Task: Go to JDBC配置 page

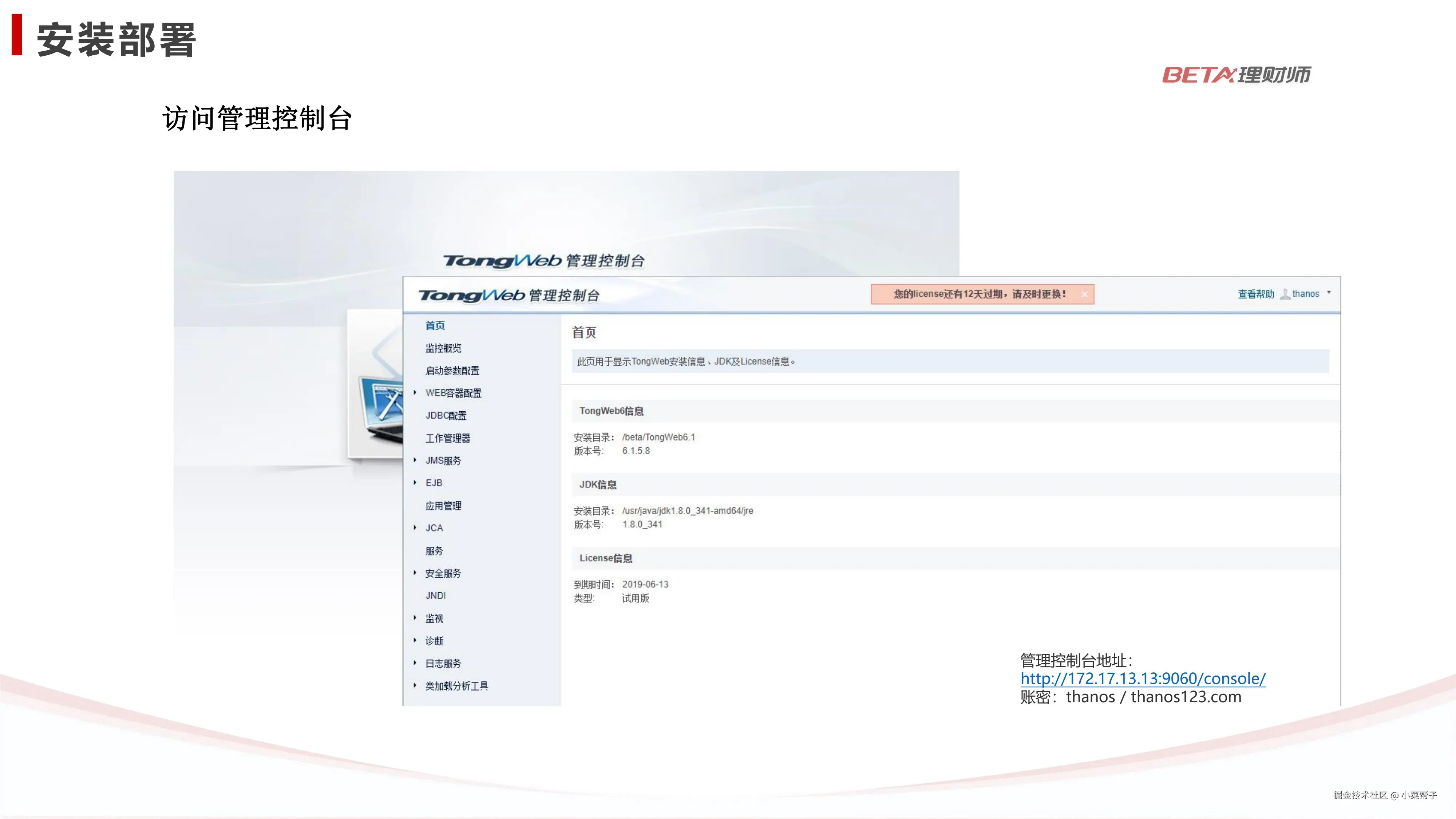Action: (446, 415)
